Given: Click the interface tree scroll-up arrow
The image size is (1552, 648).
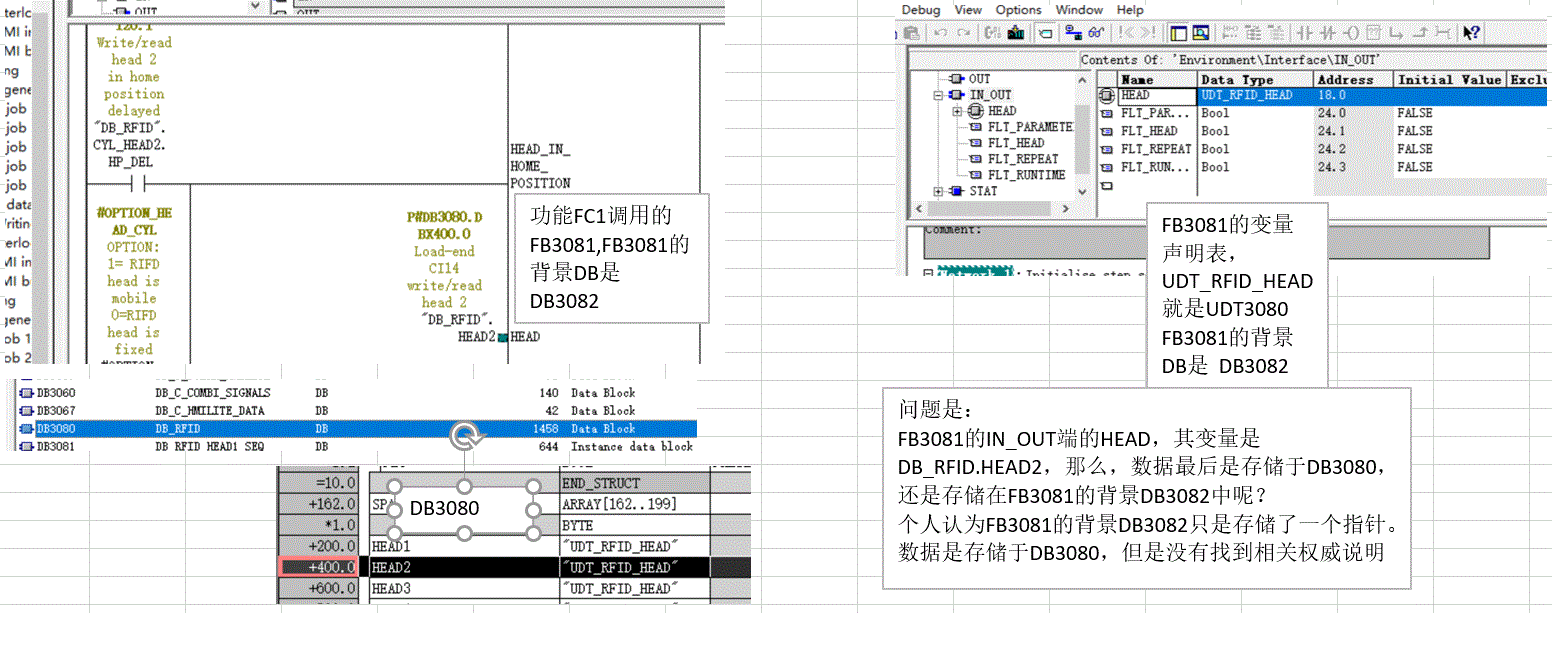Looking at the screenshot, I should tap(1084, 80).
